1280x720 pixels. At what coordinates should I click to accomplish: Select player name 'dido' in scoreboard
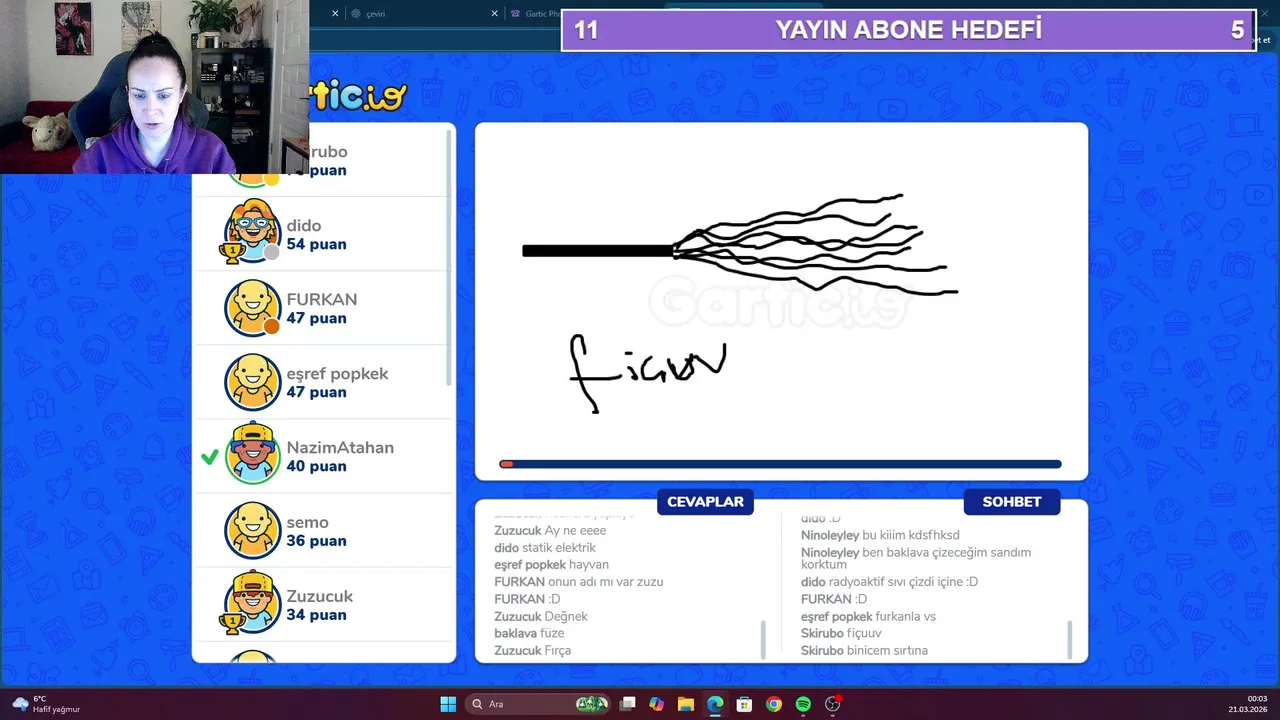pyautogui.click(x=304, y=226)
